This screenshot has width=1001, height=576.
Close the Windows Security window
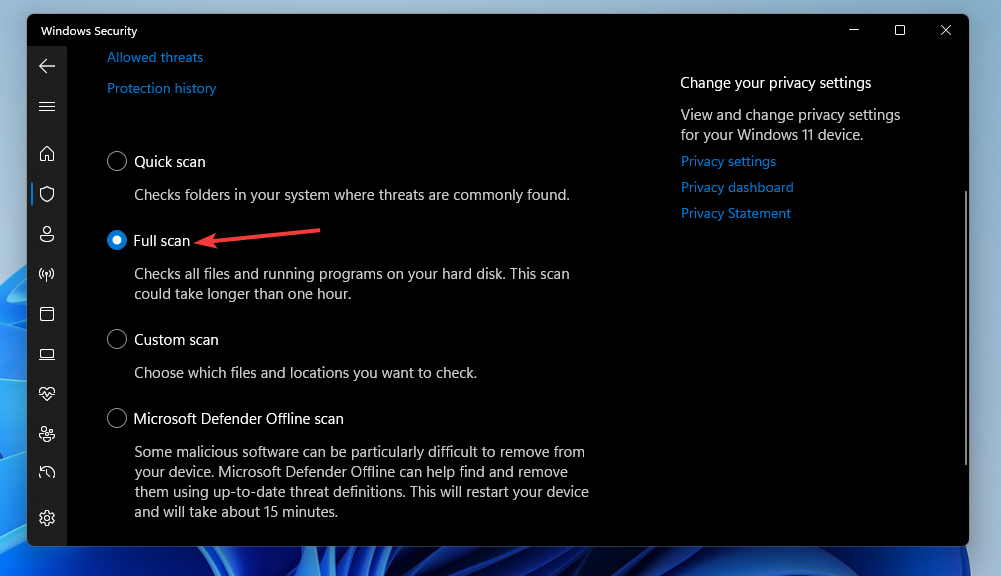[945, 30]
